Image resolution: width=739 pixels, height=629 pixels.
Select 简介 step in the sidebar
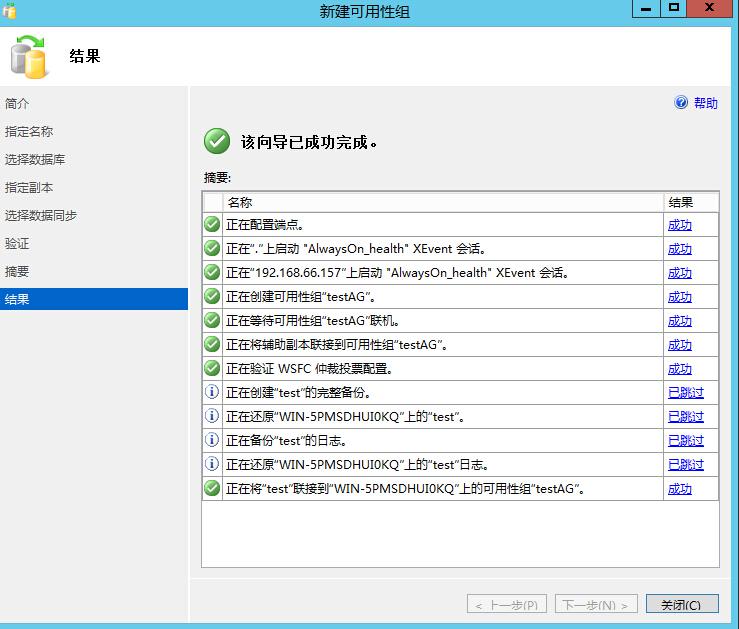pyautogui.click(x=17, y=104)
